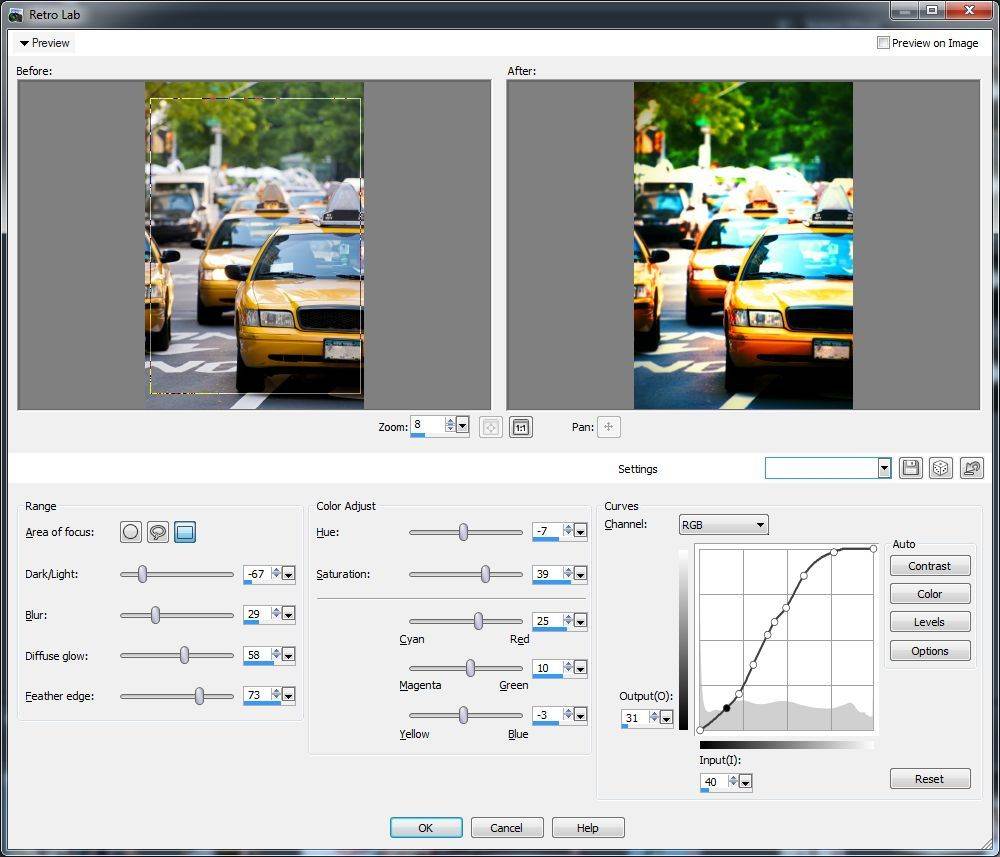Collapse the Preview section
Viewport: 1000px width, 857px height.
(x=25, y=43)
